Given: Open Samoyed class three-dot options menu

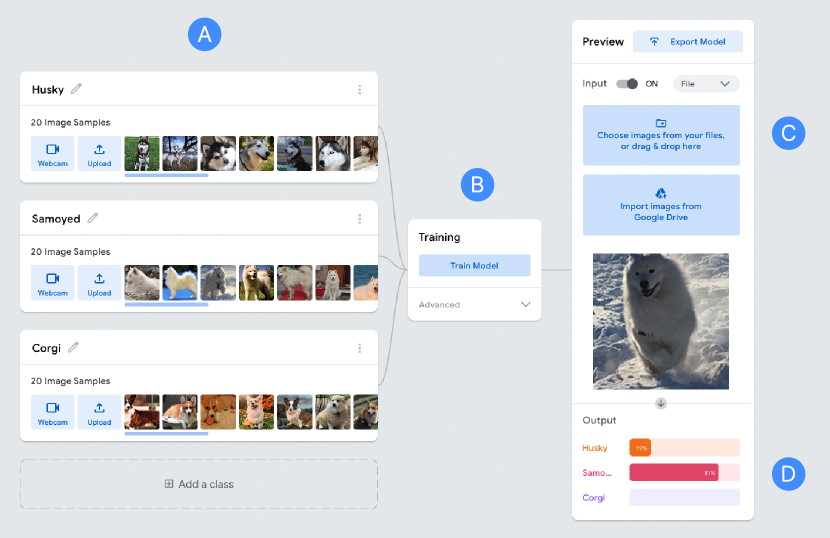Looking at the screenshot, I should point(359,219).
